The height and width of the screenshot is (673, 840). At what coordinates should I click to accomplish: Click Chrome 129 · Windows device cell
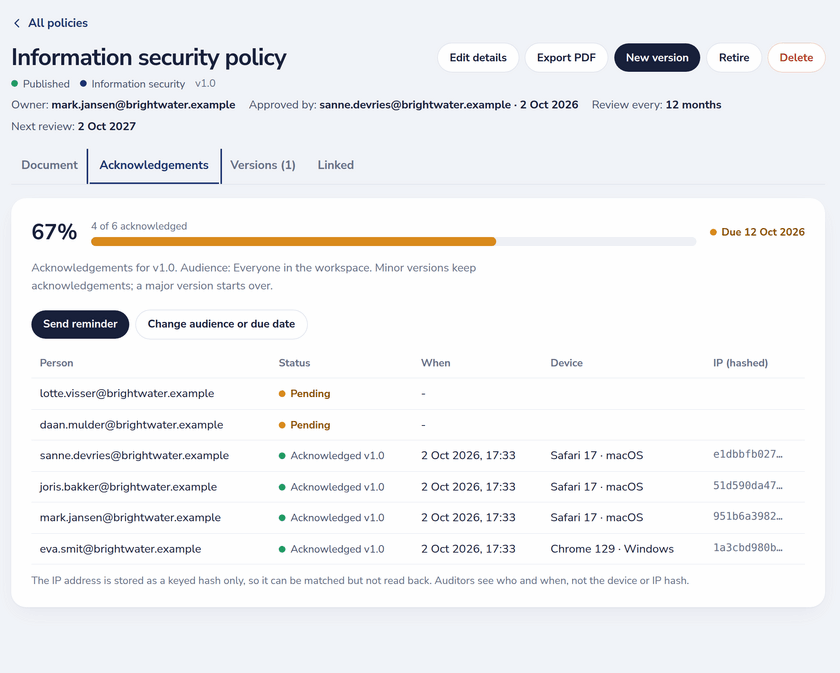pos(612,549)
